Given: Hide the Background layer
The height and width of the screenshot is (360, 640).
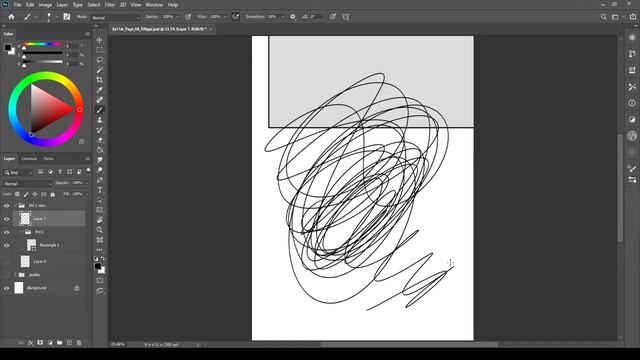Looking at the screenshot, I should click(x=7, y=288).
